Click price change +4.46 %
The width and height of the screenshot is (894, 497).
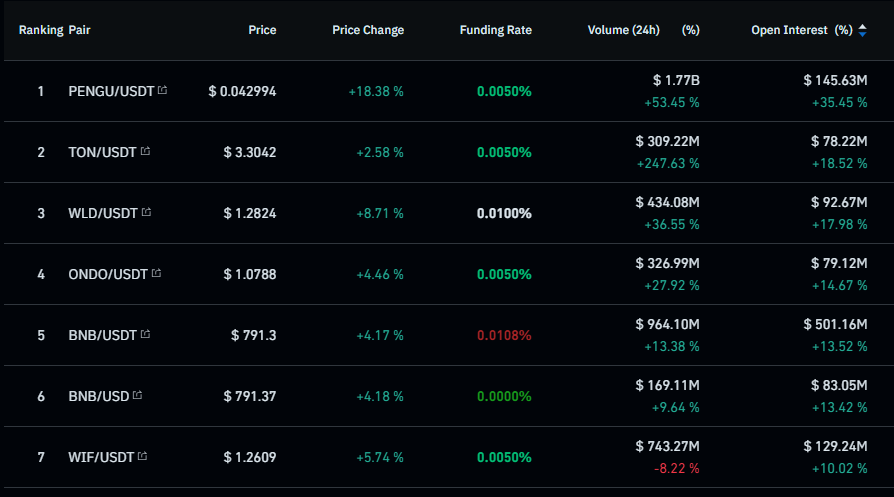coord(380,274)
